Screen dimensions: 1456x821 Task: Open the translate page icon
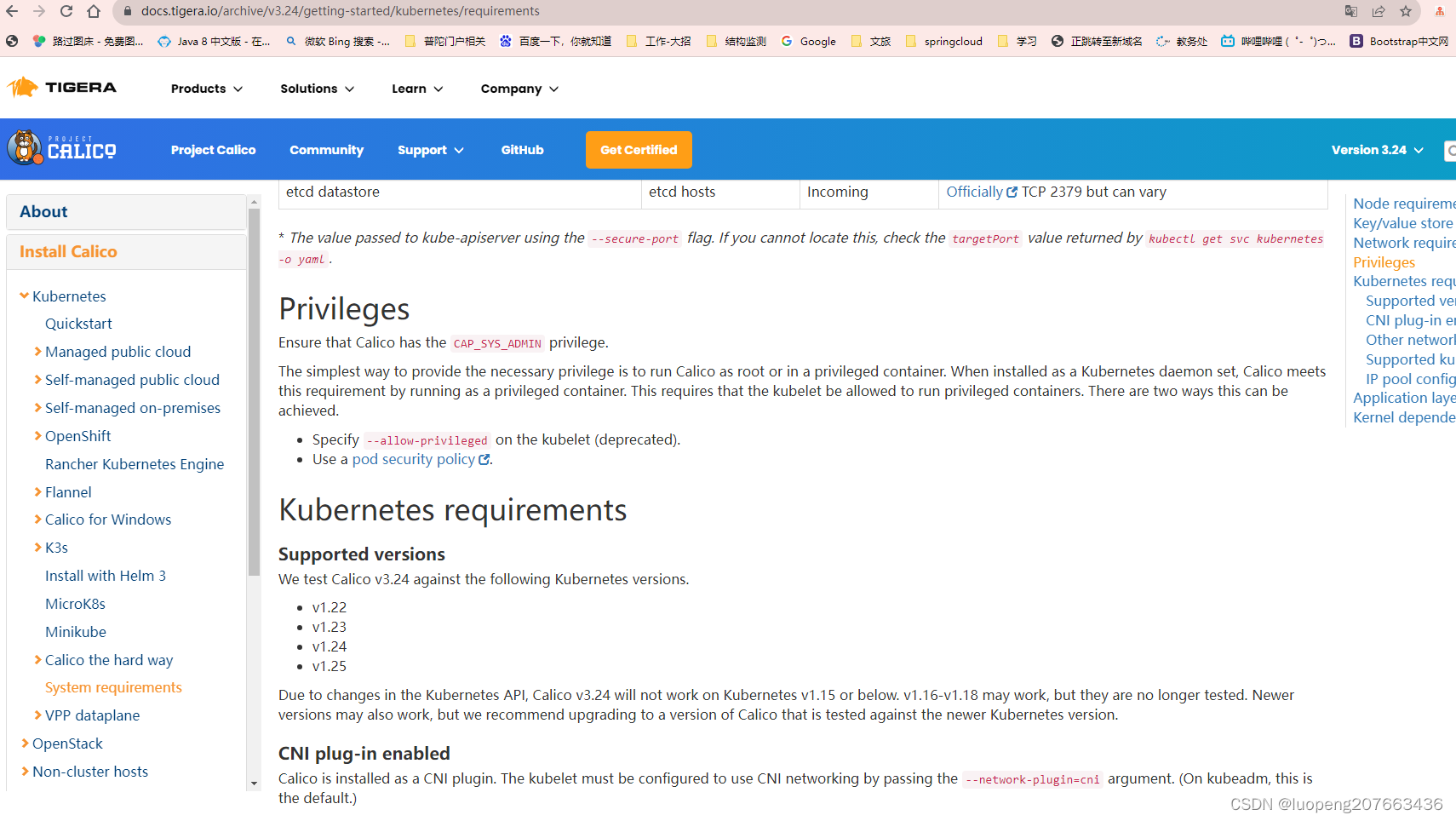(1351, 11)
